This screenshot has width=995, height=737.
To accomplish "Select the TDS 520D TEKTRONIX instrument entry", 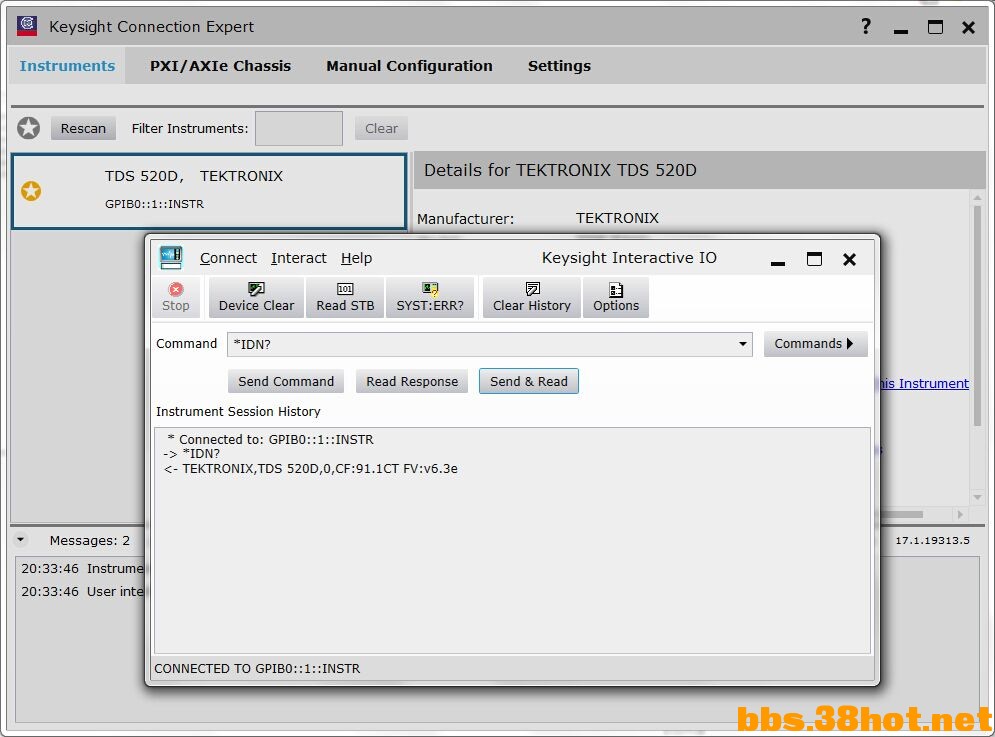I will 209,191.
